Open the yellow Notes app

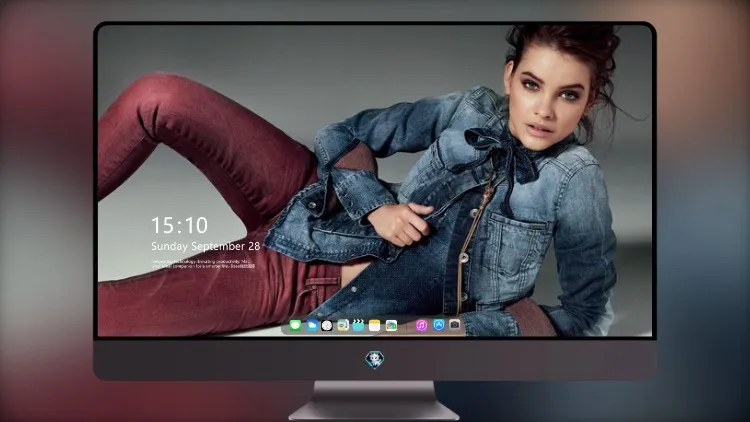(375, 326)
